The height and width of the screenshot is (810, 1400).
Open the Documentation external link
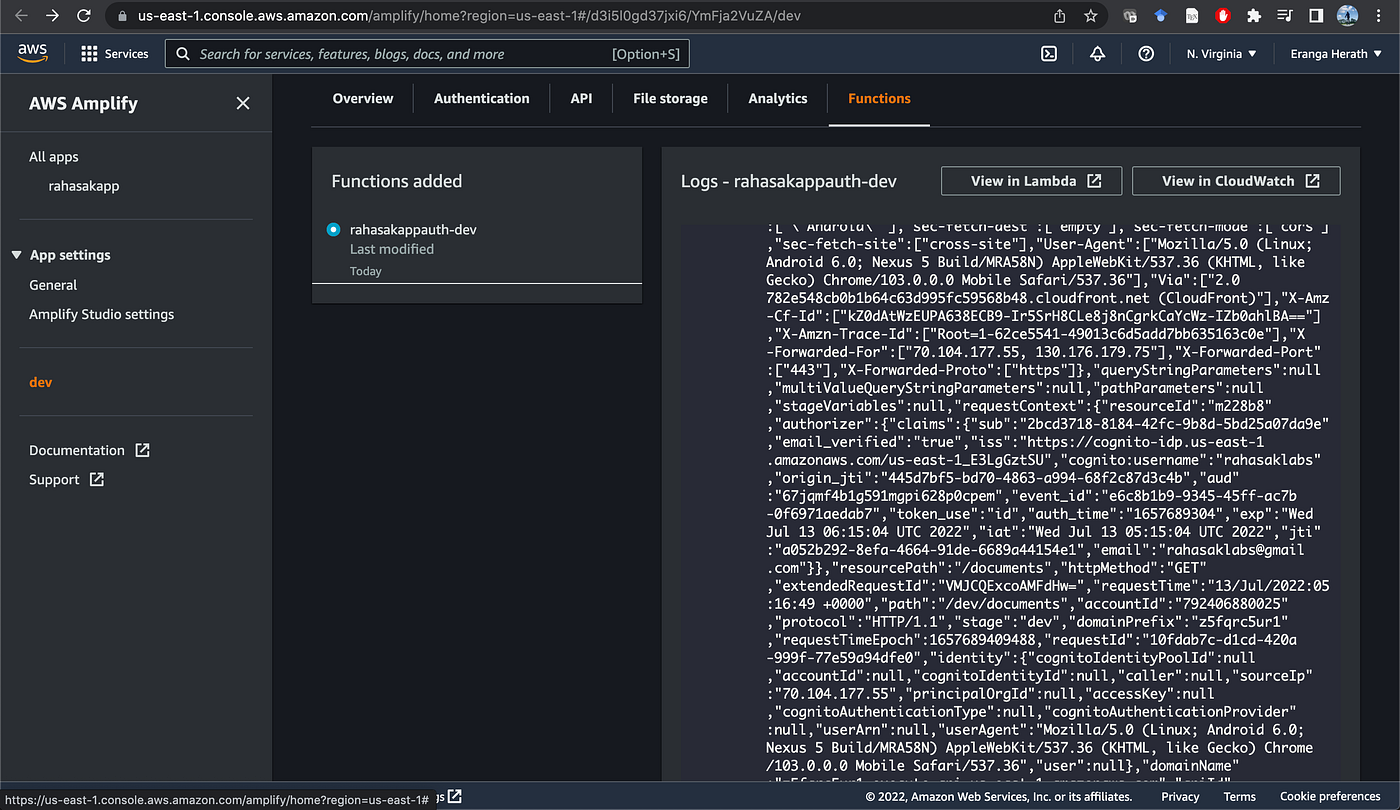89,450
